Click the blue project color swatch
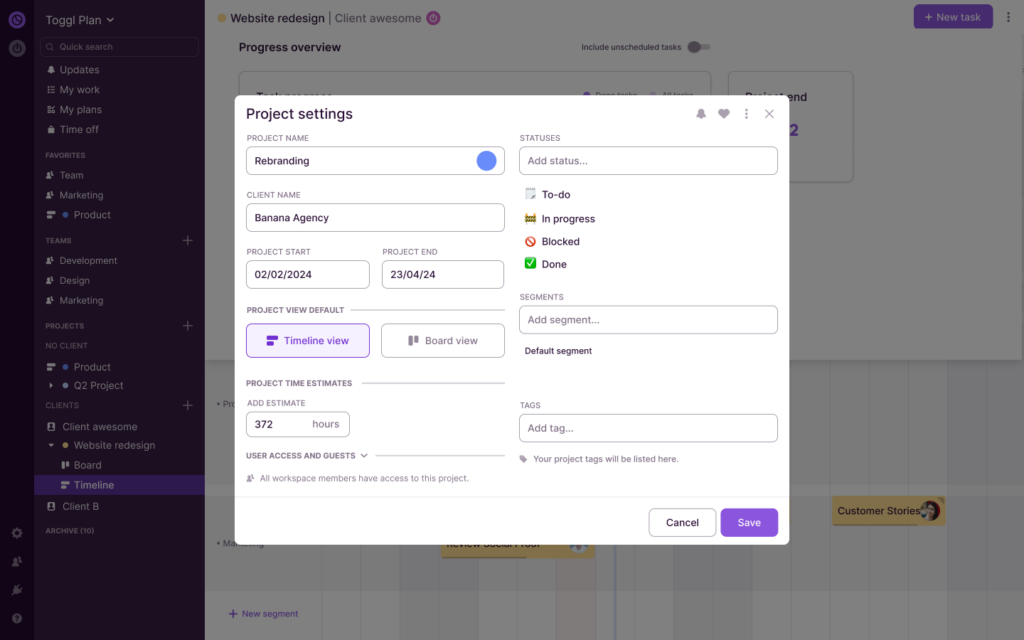Screen dimensions: 1024x640 coord(485,160)
